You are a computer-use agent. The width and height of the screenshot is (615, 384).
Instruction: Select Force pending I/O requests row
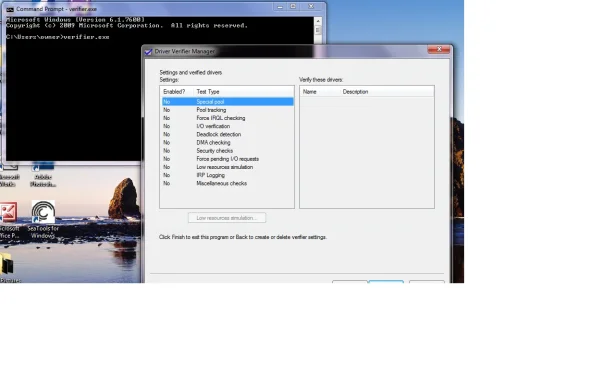click(x=227, y=159)
